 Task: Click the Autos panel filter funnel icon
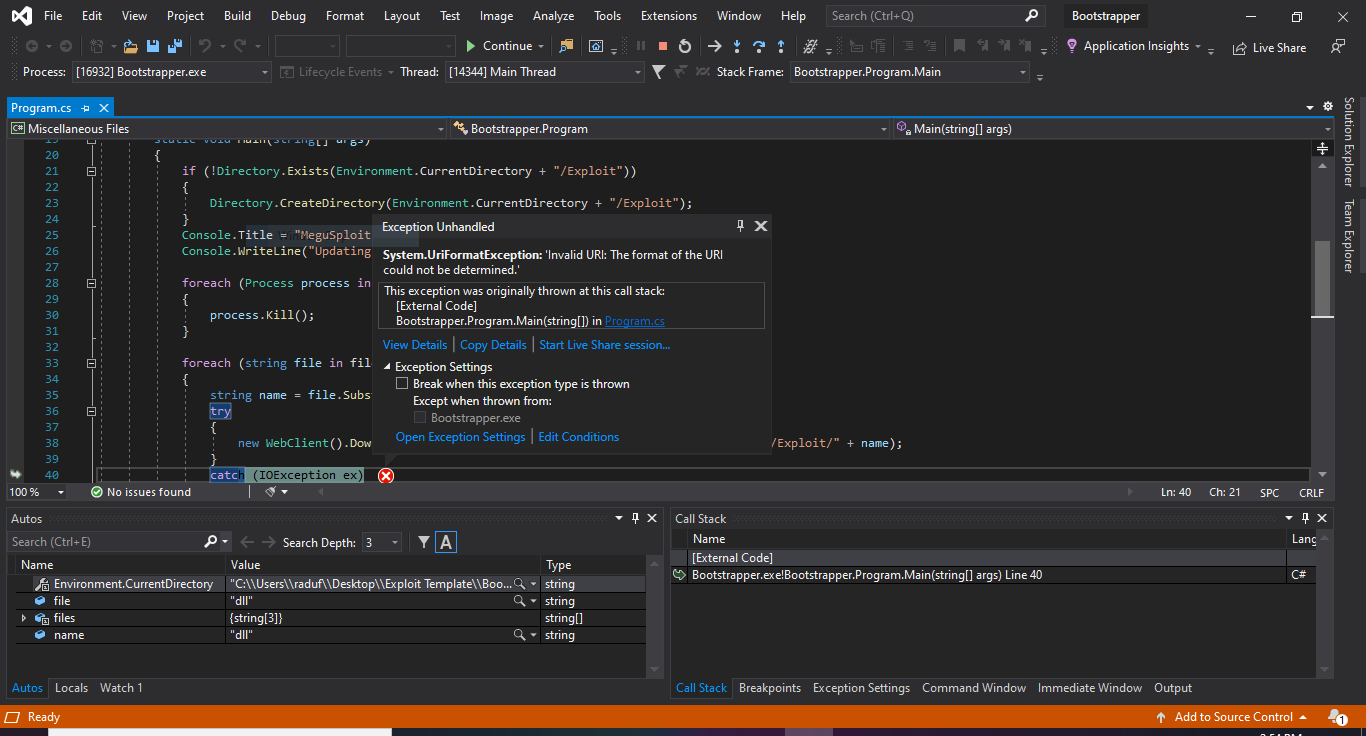pyautogui.click(x=424, y=542)
